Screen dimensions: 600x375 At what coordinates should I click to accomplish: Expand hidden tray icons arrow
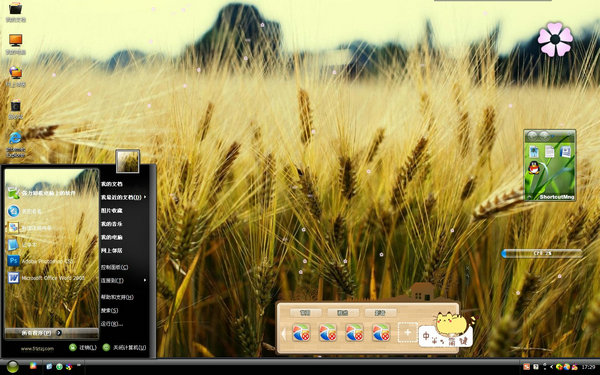[551, 367]
